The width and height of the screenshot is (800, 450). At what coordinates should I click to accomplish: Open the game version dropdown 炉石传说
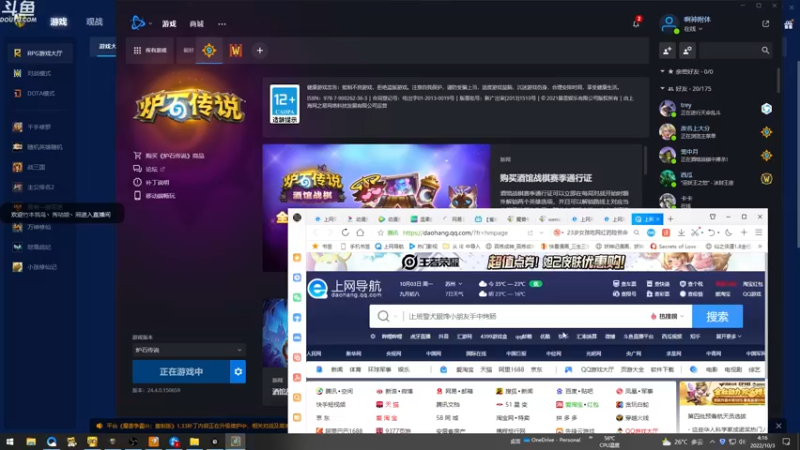click(189, 350)
